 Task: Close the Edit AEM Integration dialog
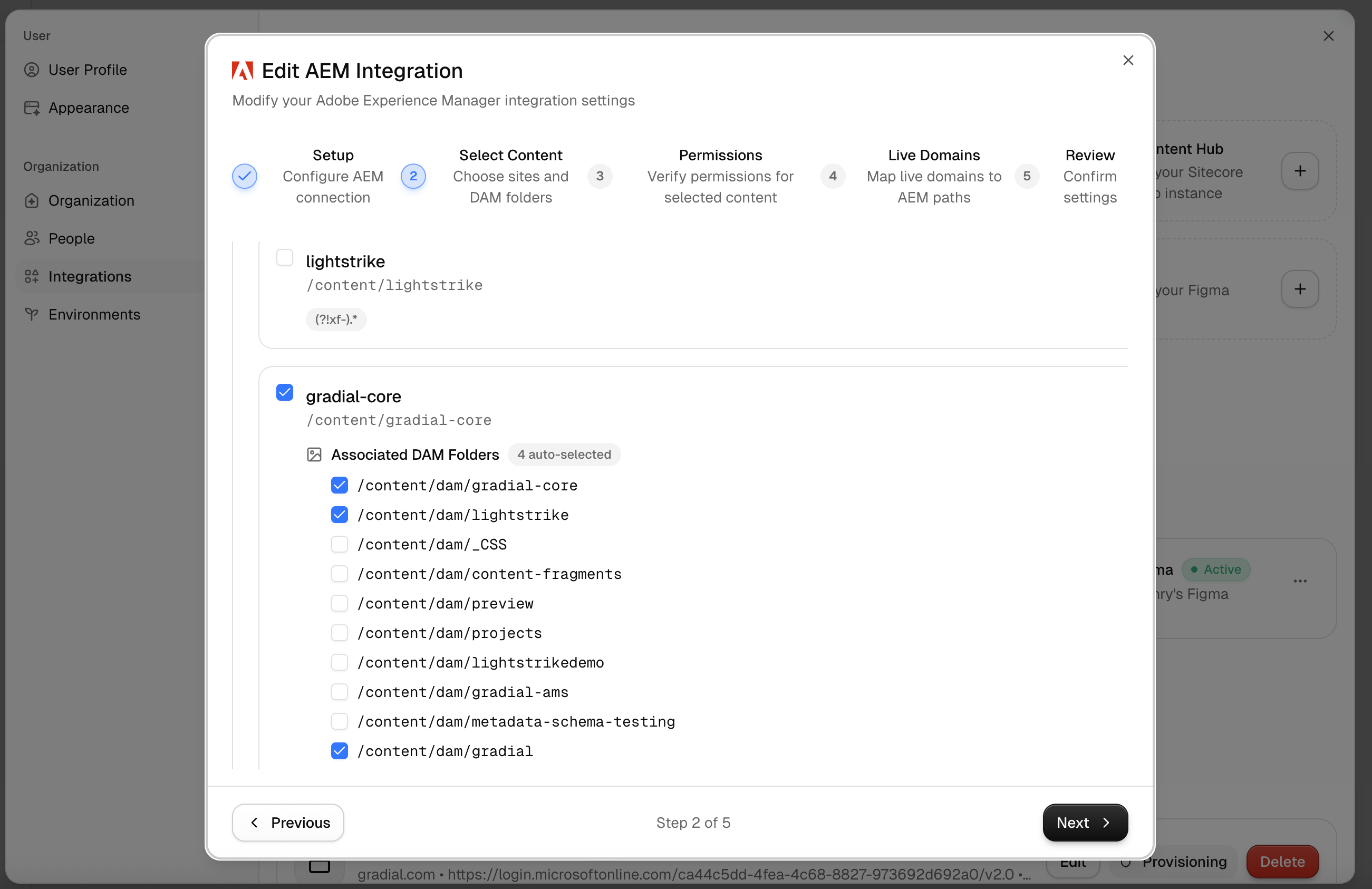(1127, 61)
